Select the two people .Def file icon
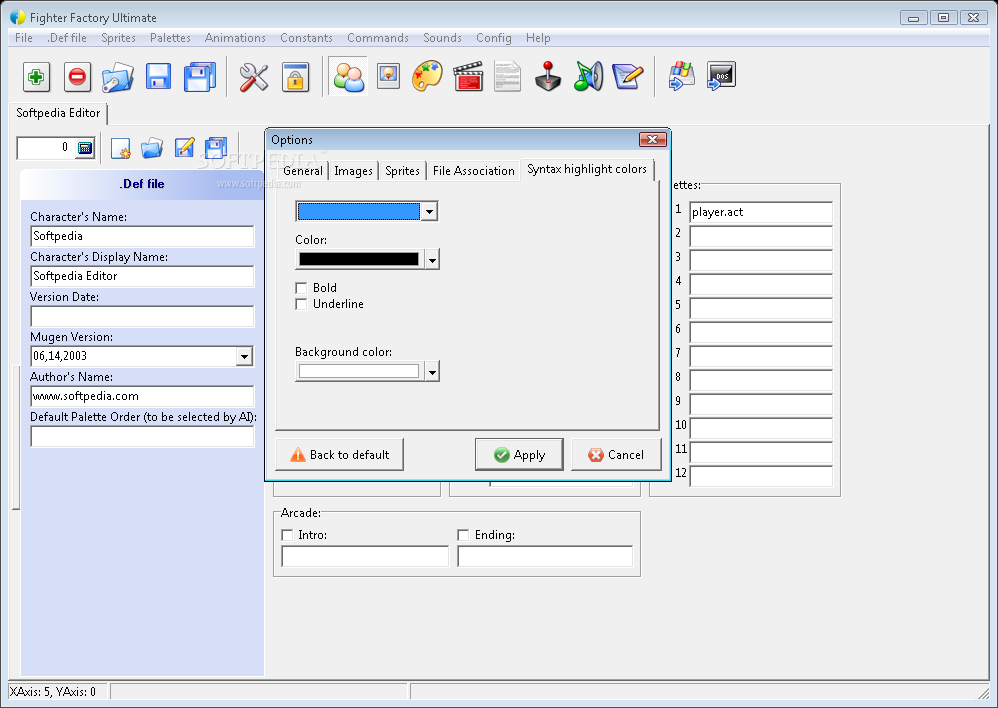This screenshot has width=998, height=708. 348,77
